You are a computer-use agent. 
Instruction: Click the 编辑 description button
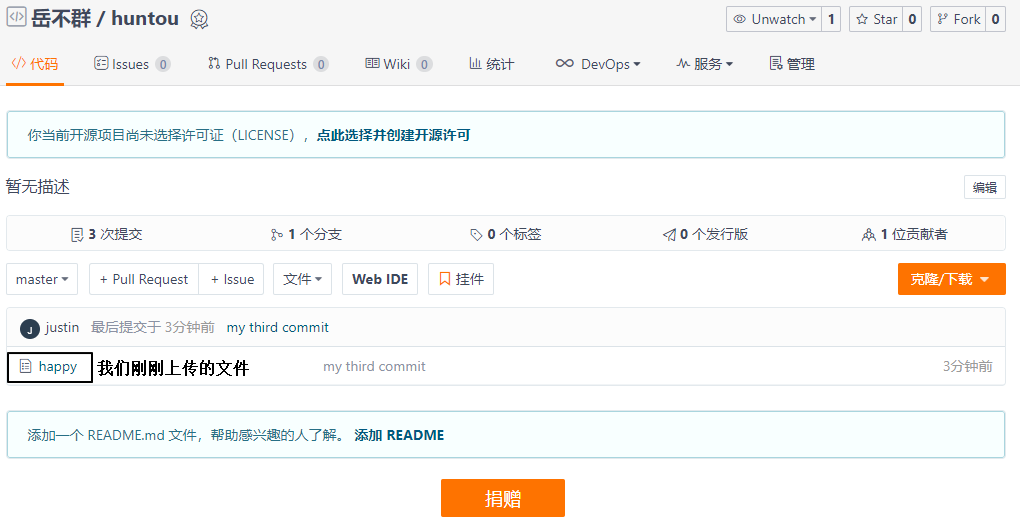click(x=984, y=187)
